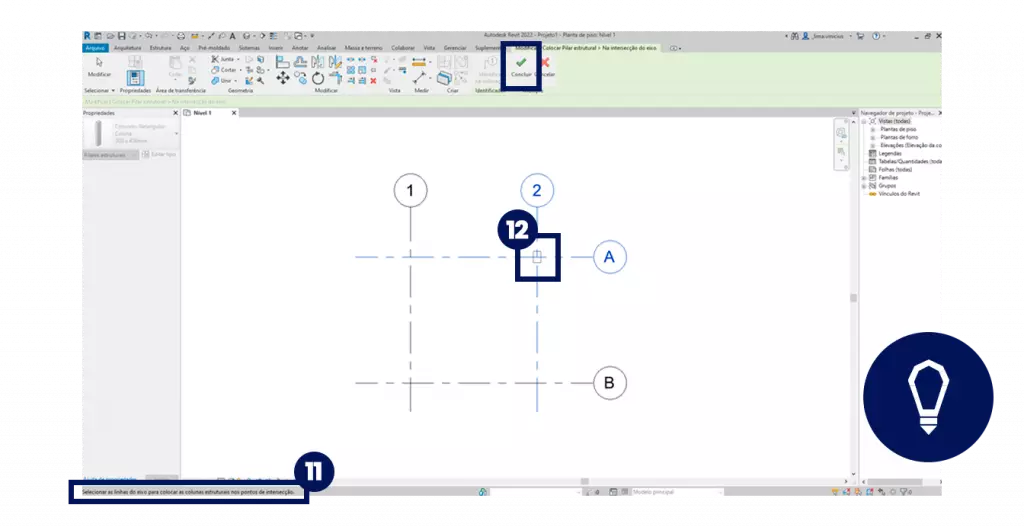The image size is (1024, 527).
Task: Switch to the Massa e terreno tab
Action: click(x=364, y=48)
